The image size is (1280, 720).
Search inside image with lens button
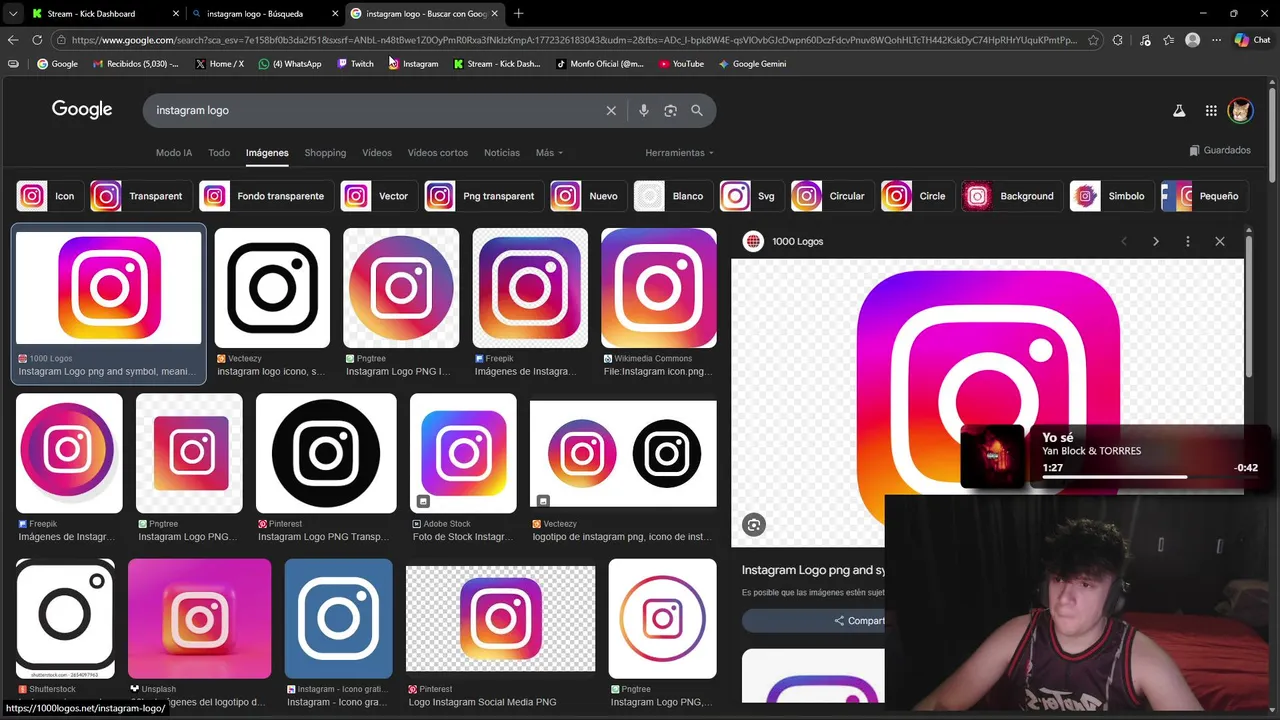click(x=754, y=525)
